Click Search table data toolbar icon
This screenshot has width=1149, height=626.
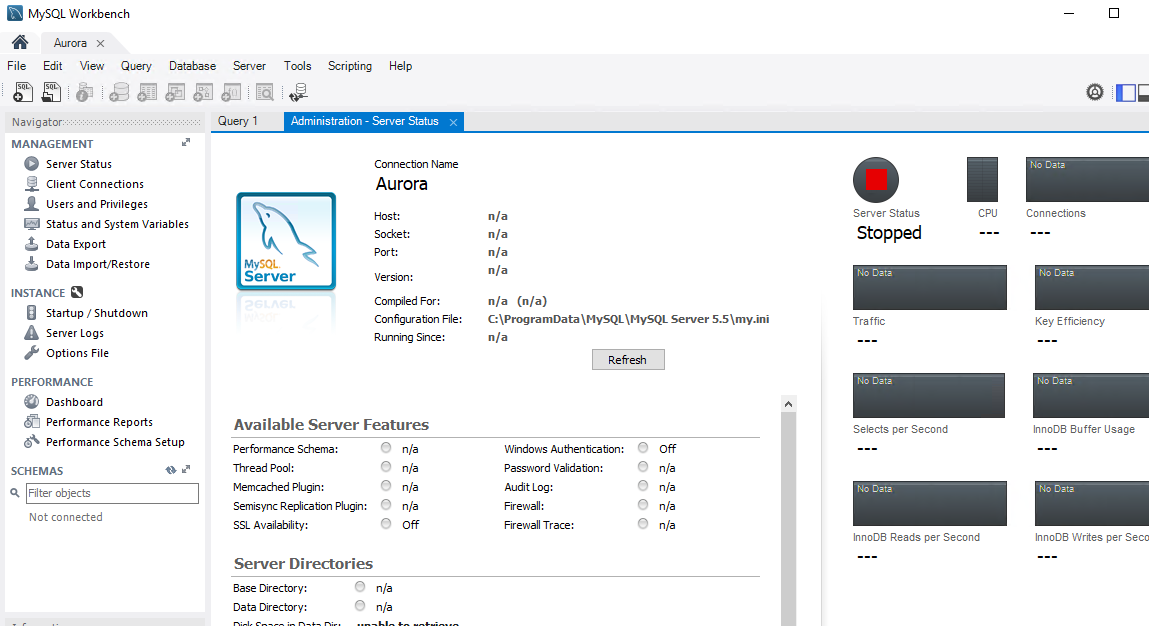click(x=265, y=92)
